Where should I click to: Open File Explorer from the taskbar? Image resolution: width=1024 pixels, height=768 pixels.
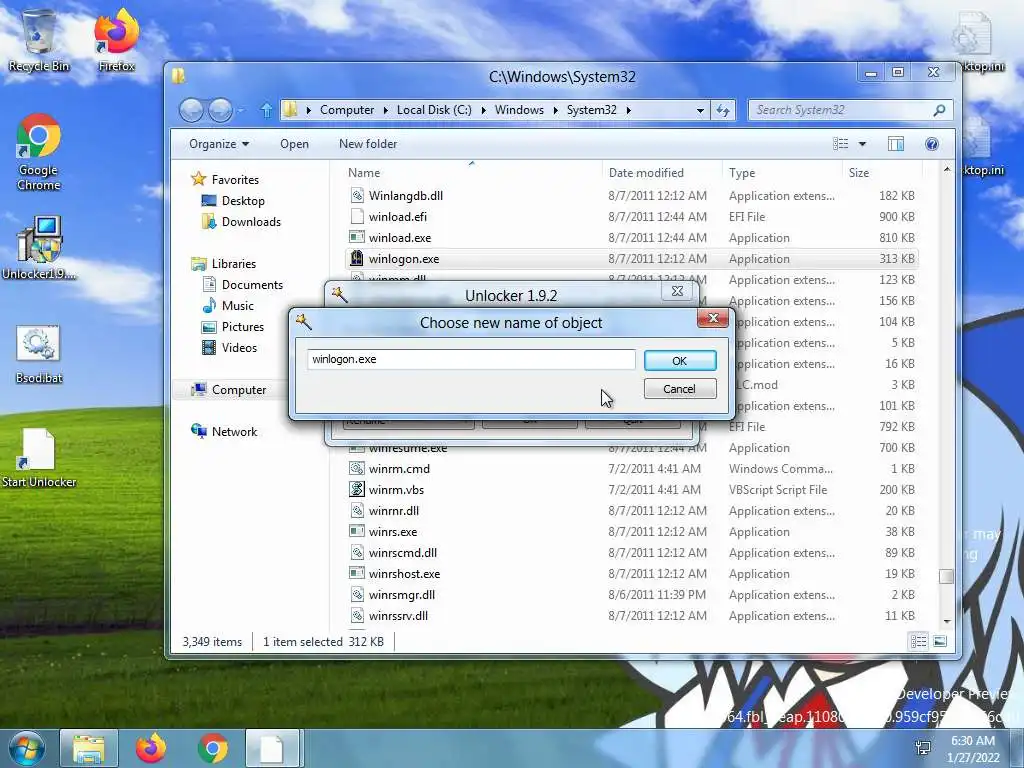pos(89,748)
